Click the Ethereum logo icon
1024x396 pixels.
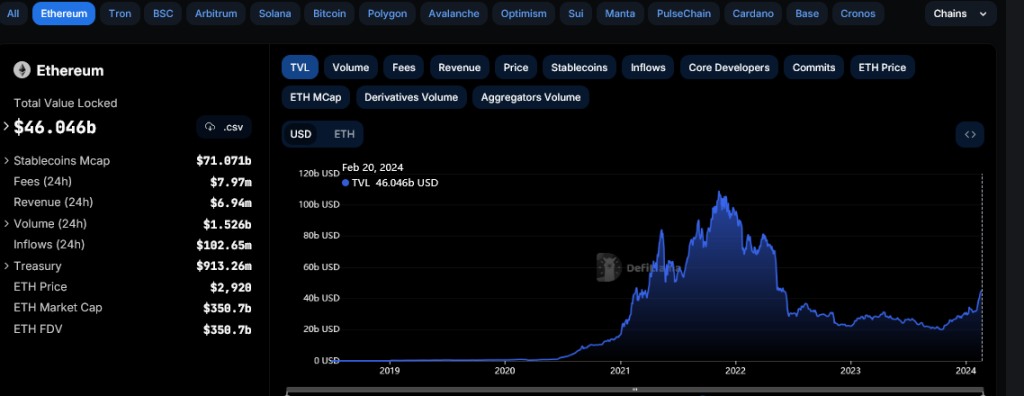[x=23, y=70]
